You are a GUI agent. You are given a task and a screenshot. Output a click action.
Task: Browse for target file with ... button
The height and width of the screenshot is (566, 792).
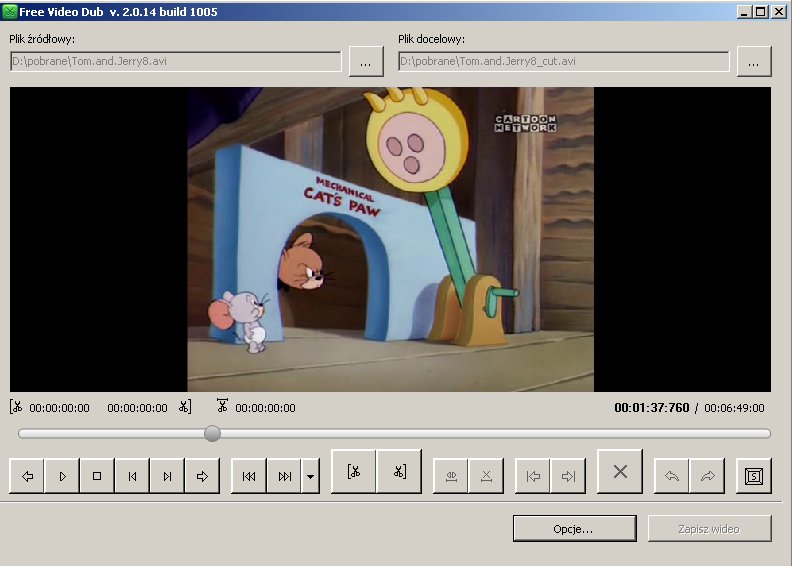[x=754, y=62]
